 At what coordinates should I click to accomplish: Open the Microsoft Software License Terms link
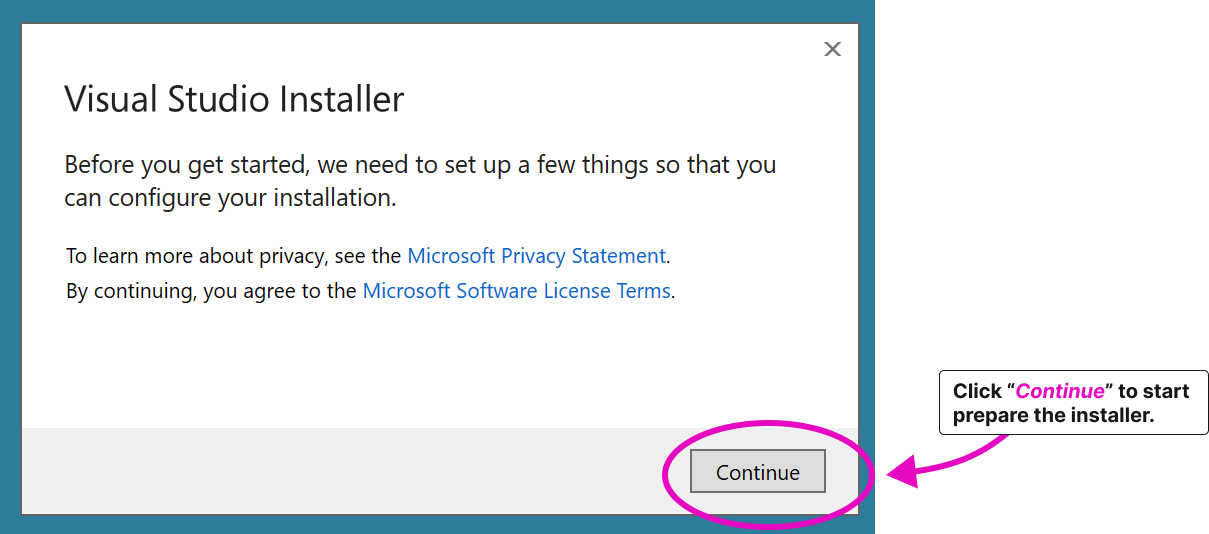[516, 291]
